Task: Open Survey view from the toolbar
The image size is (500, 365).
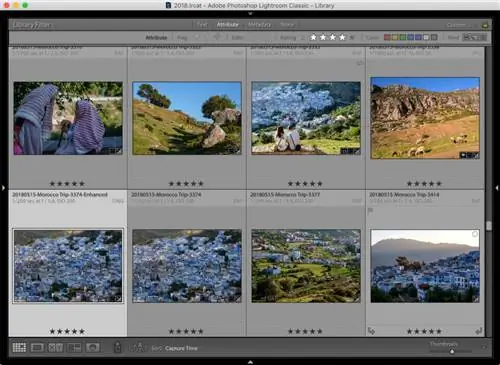Action: pyautogui.click(x=74, y=348)
